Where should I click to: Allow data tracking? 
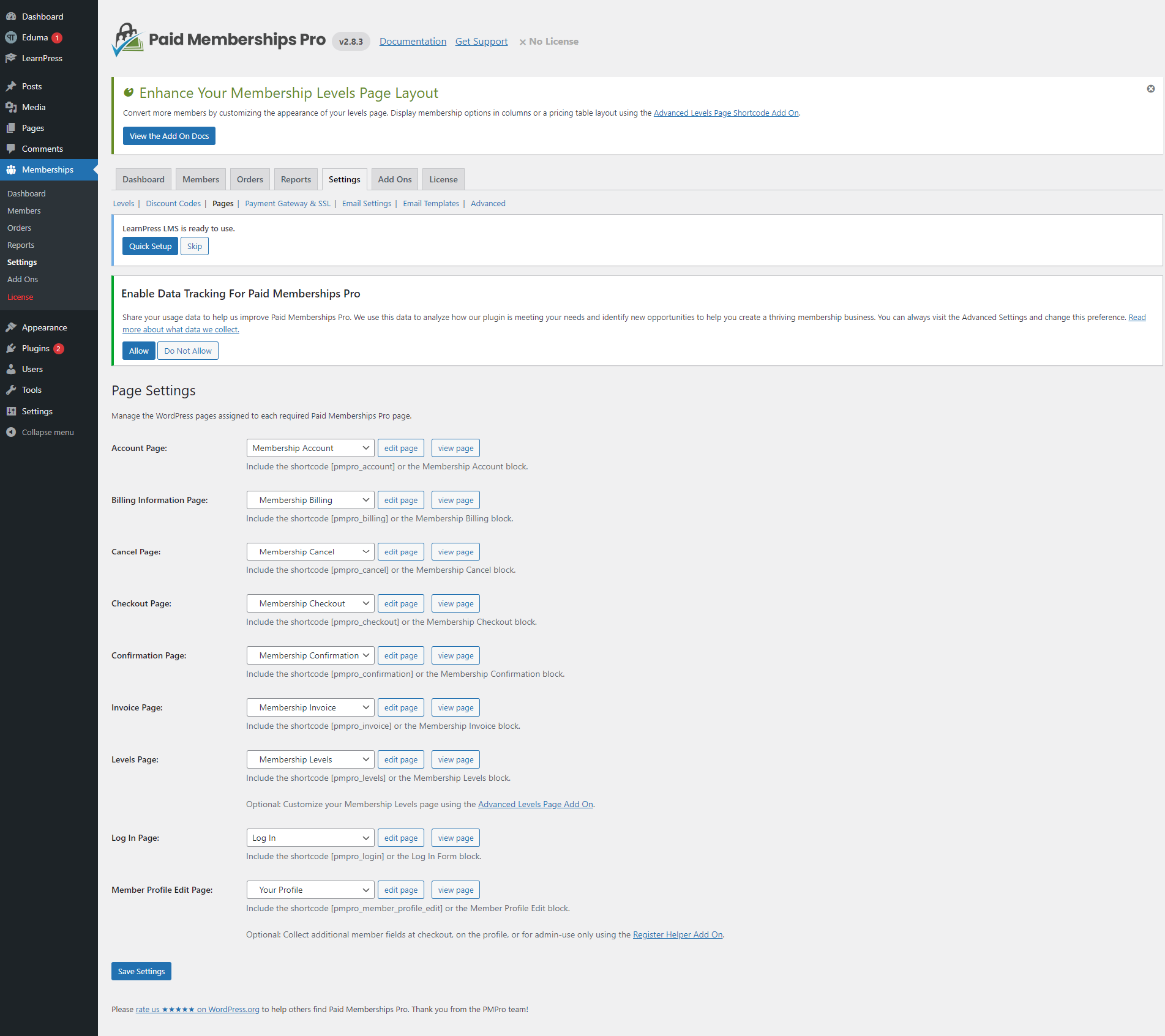click(x=139, y=351)
